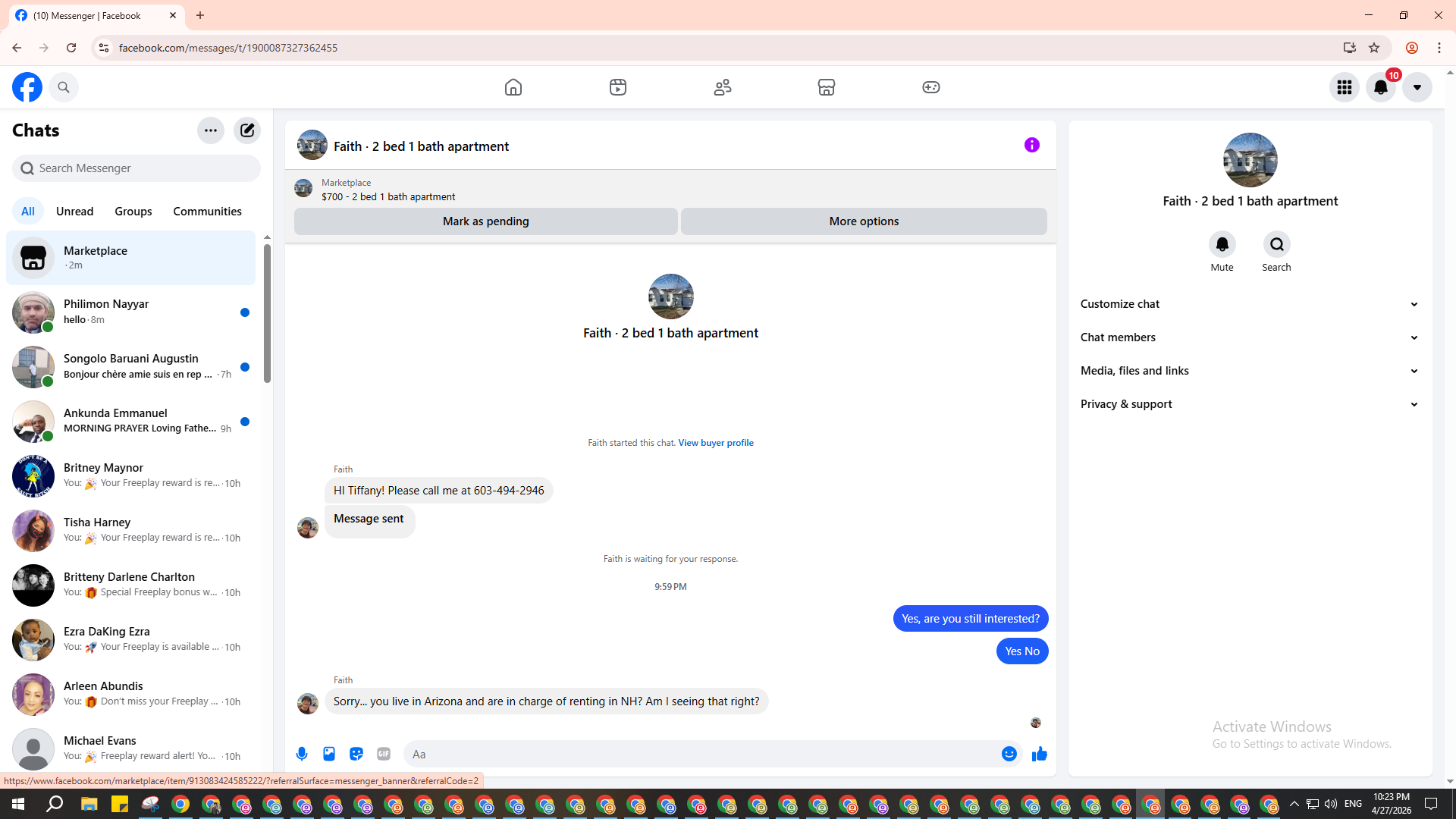Reload the page with the refresh icon
The width and height of the screenshot is (1456, 819).
click(x=71, y=48)
